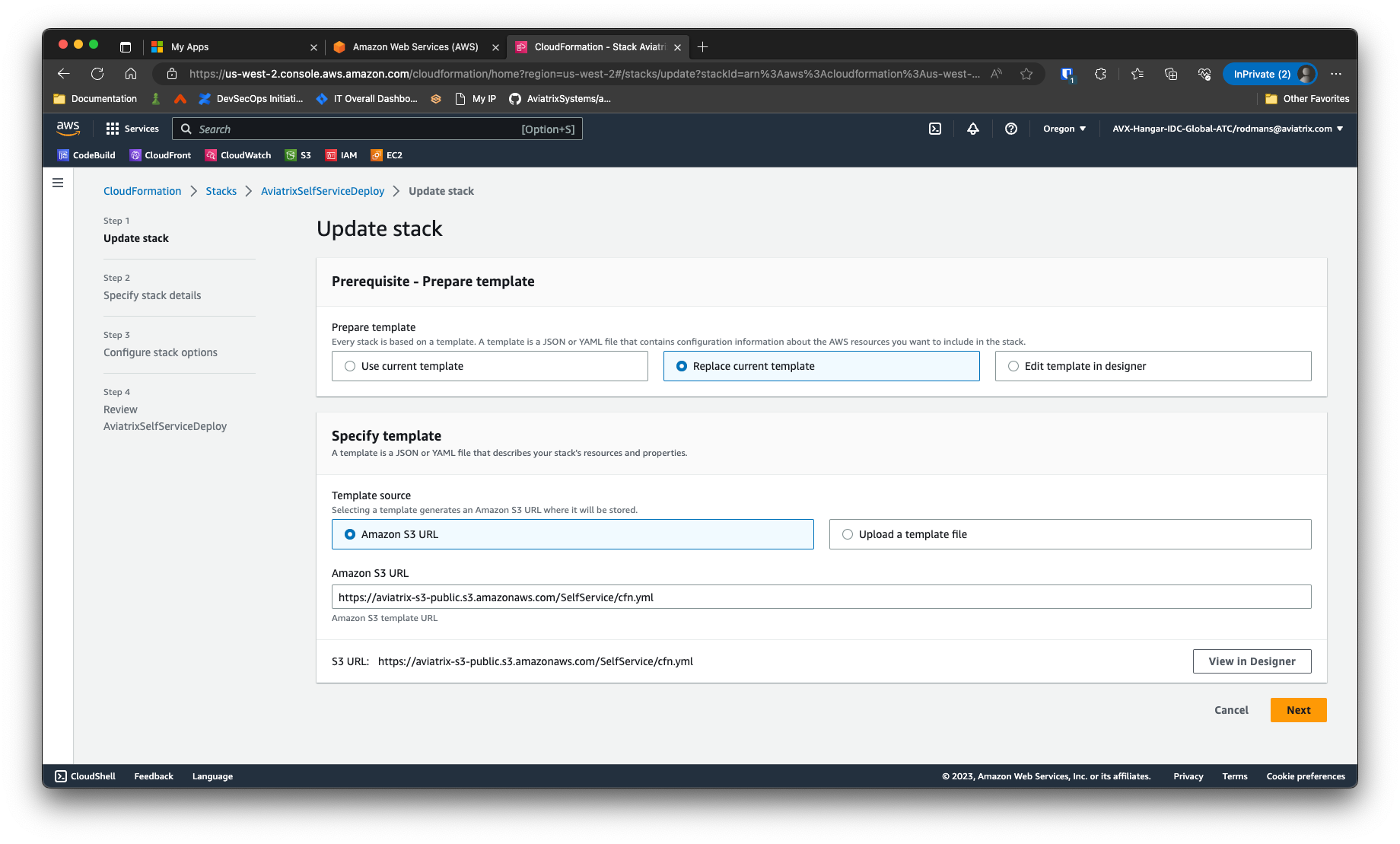This screenshot has height=844, width=1400.
Task: Open the InPrivate profile menu
Action: coord(1270,74)
